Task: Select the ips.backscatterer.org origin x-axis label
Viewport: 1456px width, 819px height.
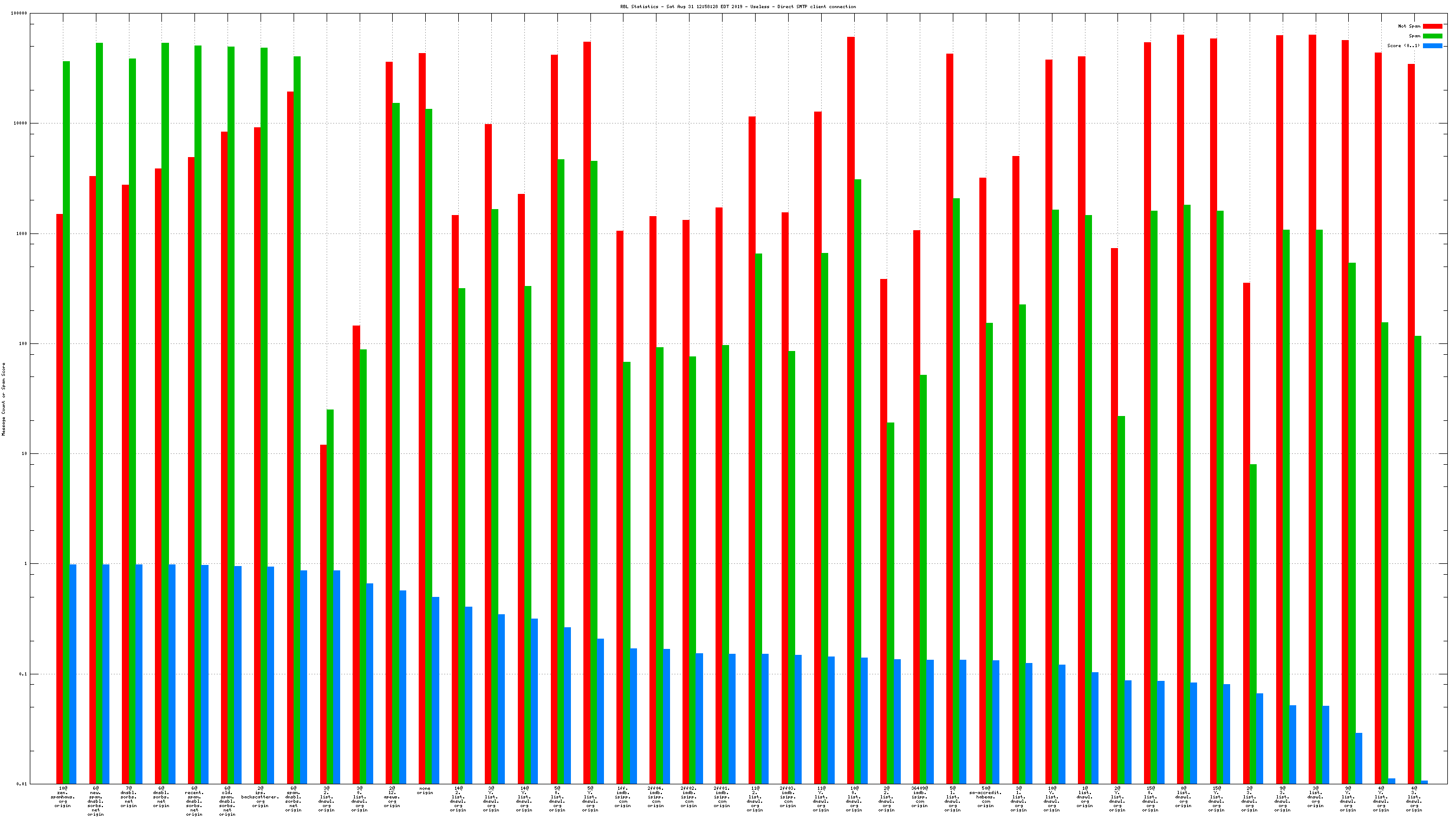Action: pos(260,796)
